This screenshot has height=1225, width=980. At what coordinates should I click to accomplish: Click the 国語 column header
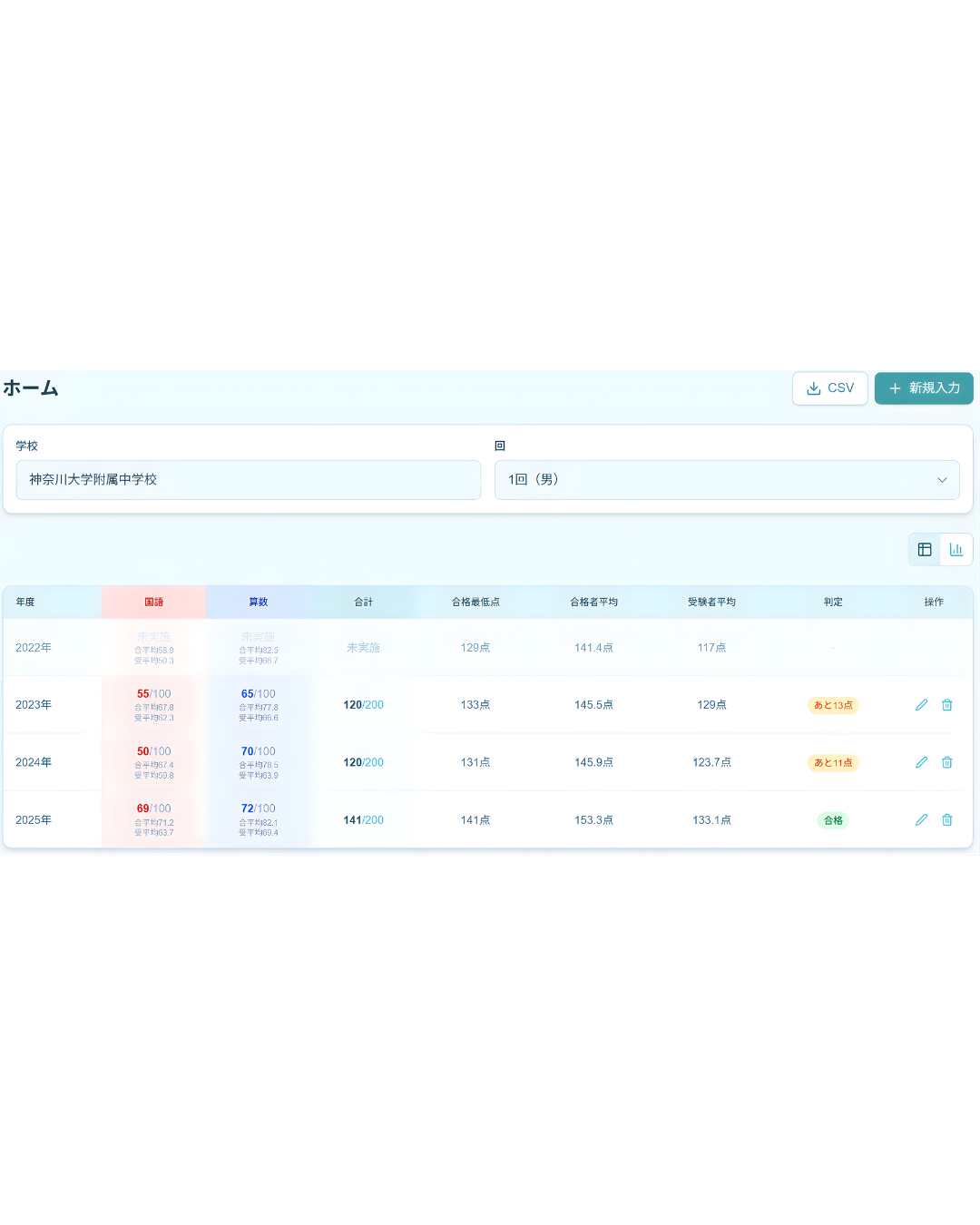(x=152, y=602)
